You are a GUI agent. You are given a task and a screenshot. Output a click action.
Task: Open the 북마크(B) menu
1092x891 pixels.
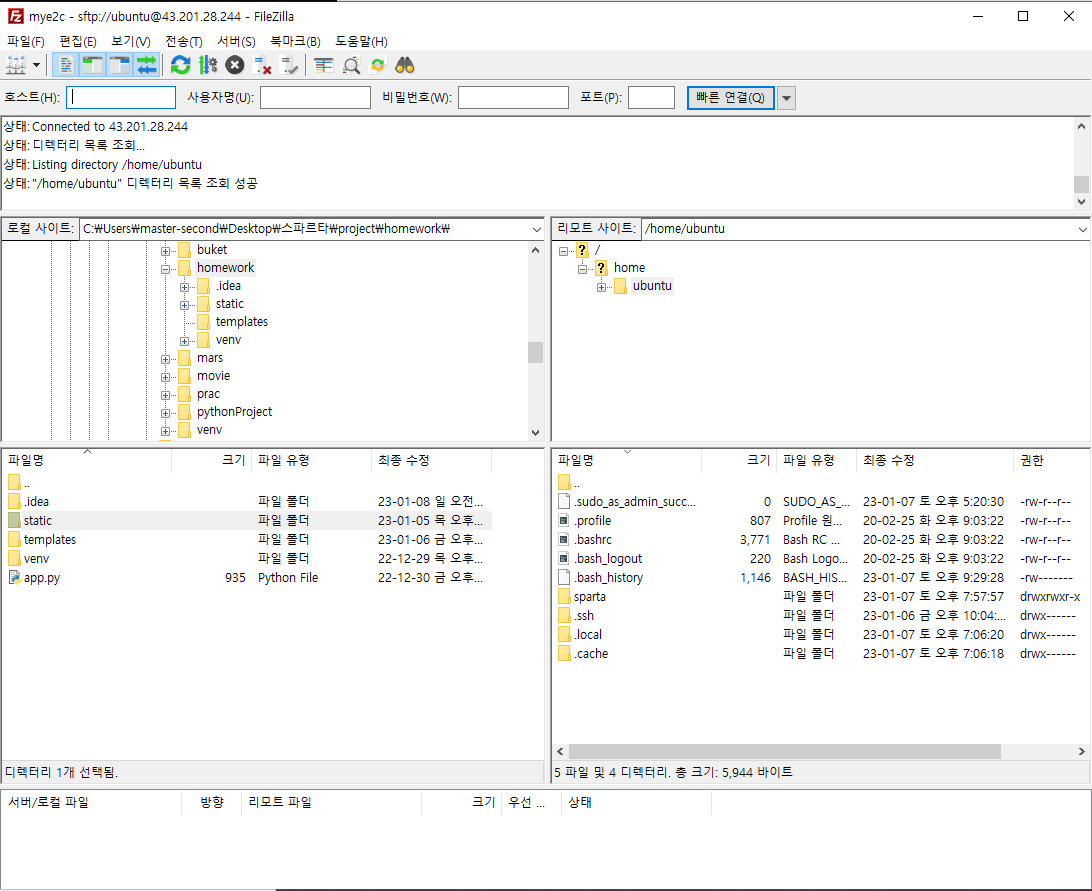[x=295, y=42]
